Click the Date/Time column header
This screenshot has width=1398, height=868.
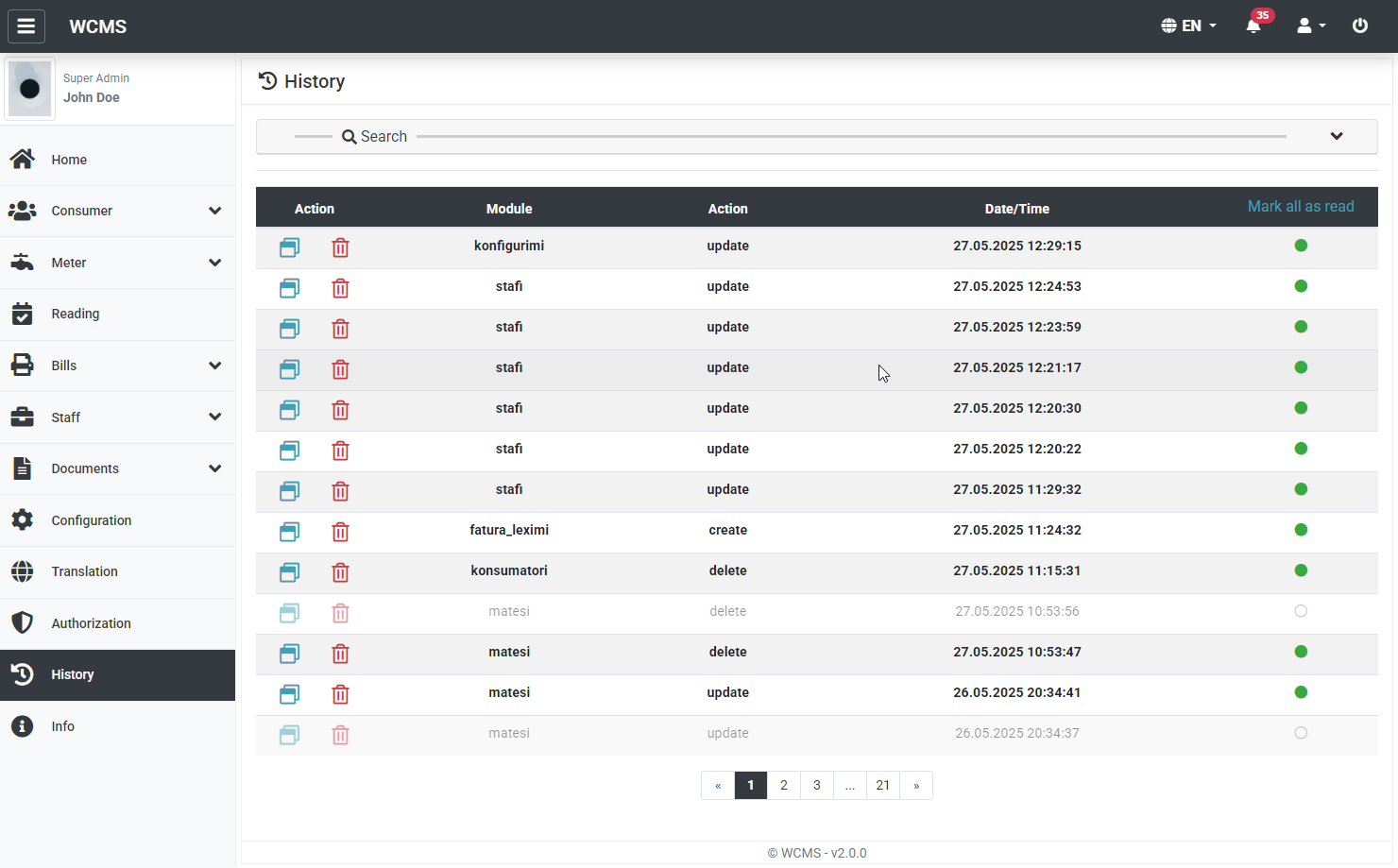coord(1017,209)
